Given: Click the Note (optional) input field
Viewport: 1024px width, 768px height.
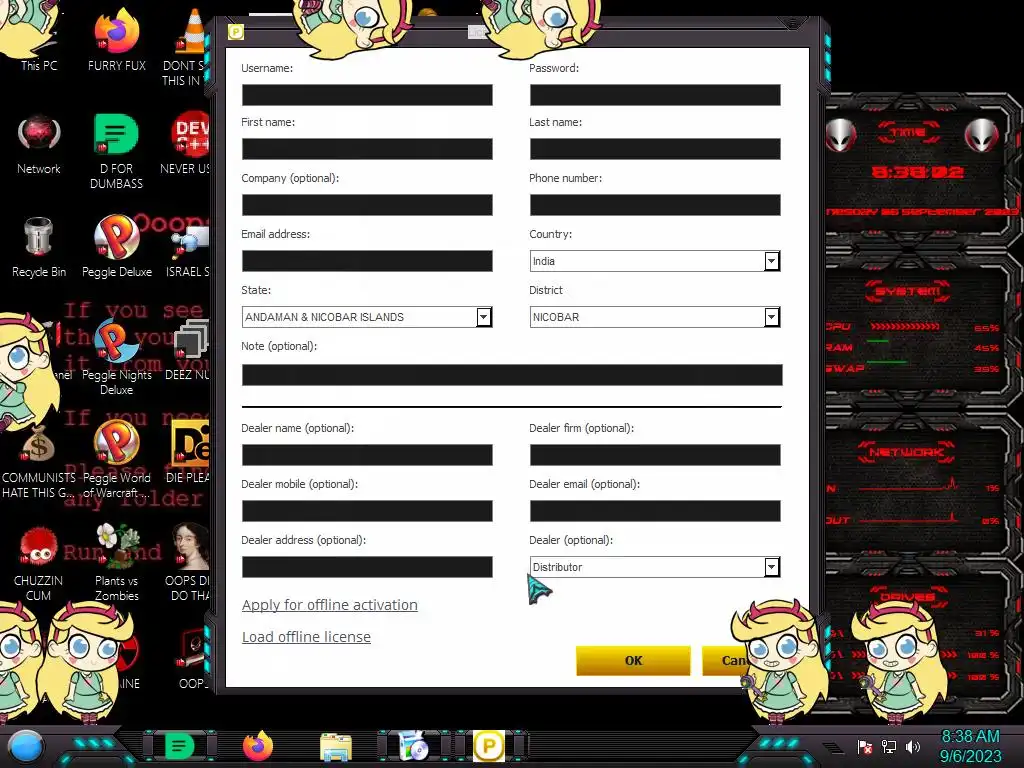Looking at the screenshot, I should pos(512,375).
